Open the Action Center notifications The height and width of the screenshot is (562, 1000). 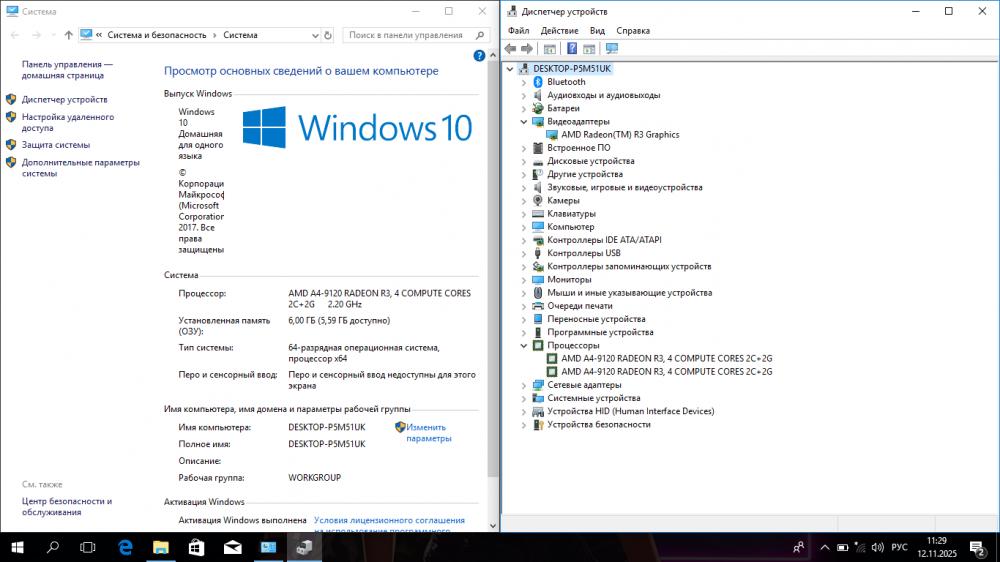(x=977, y=547)
